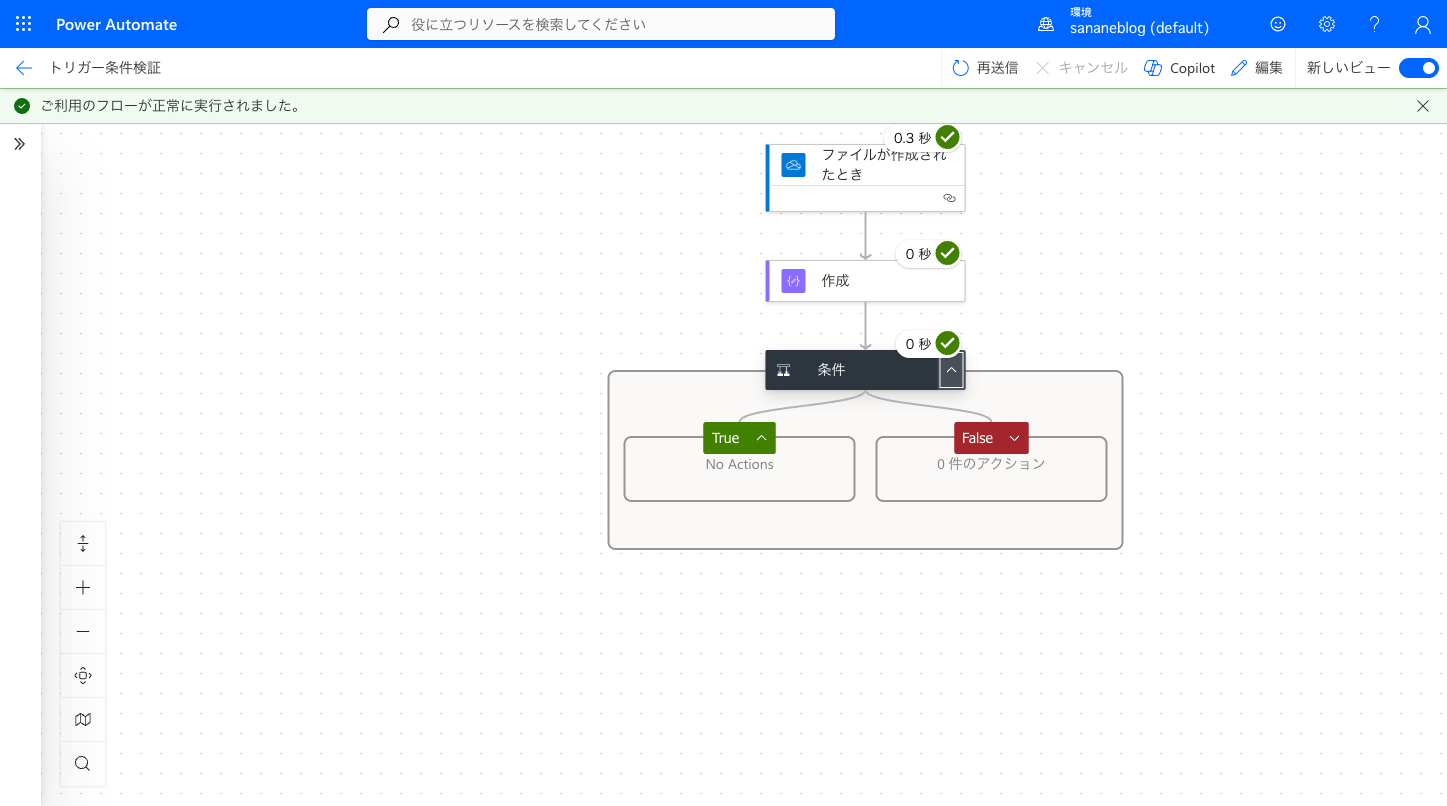Open the 作成 compose action card

(866, 281)
